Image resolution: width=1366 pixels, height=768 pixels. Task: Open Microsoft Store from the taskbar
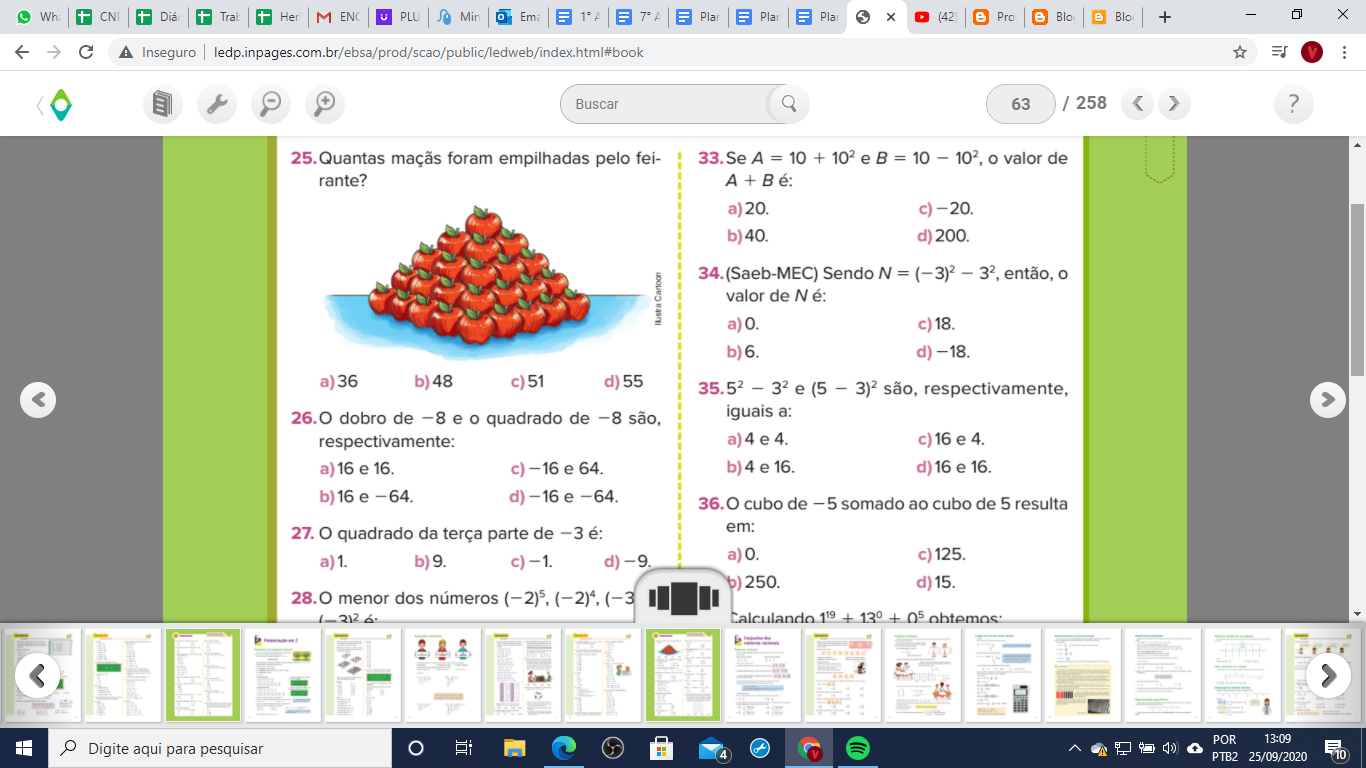[x=661, y=748]
